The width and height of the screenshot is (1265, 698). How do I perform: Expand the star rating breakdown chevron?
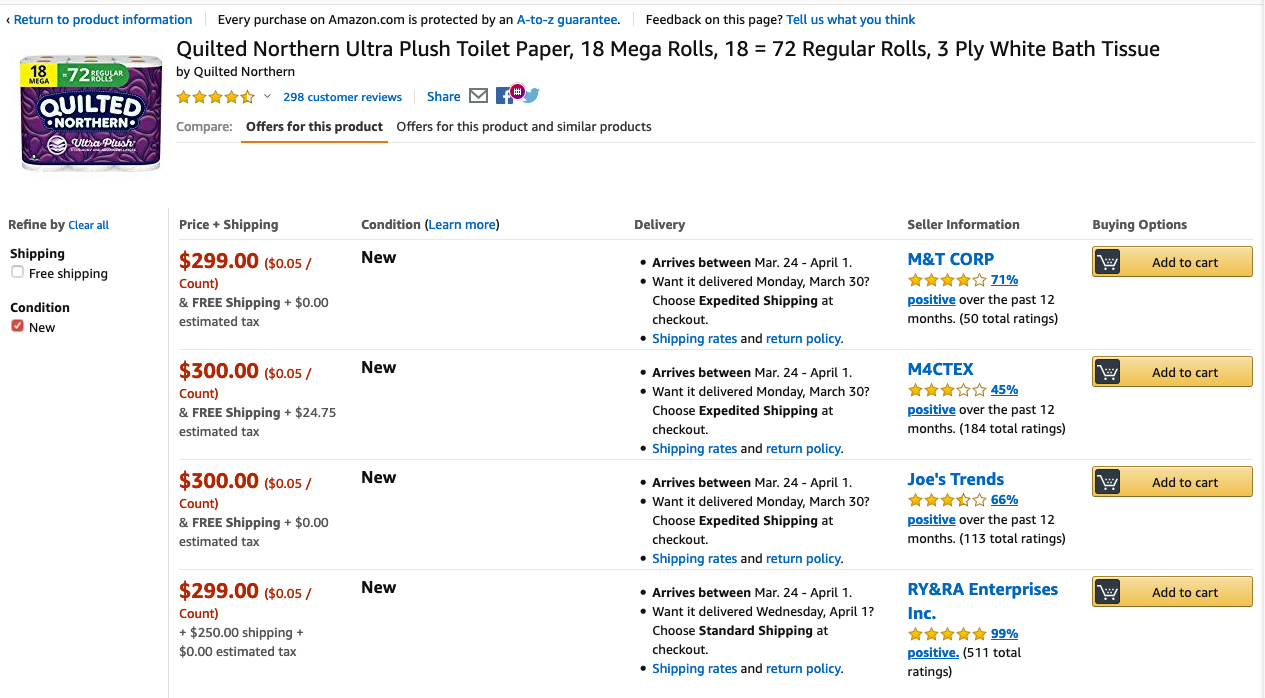point(267,97)
